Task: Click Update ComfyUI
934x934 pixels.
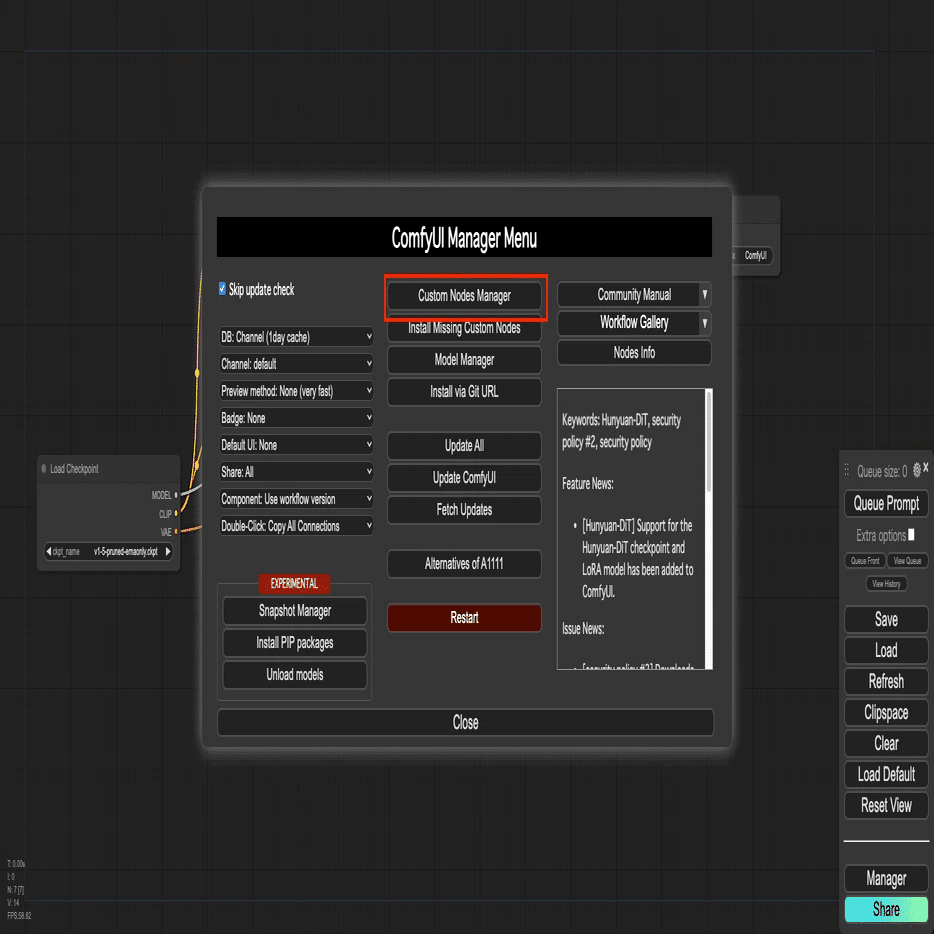Action: coord(464,478)
